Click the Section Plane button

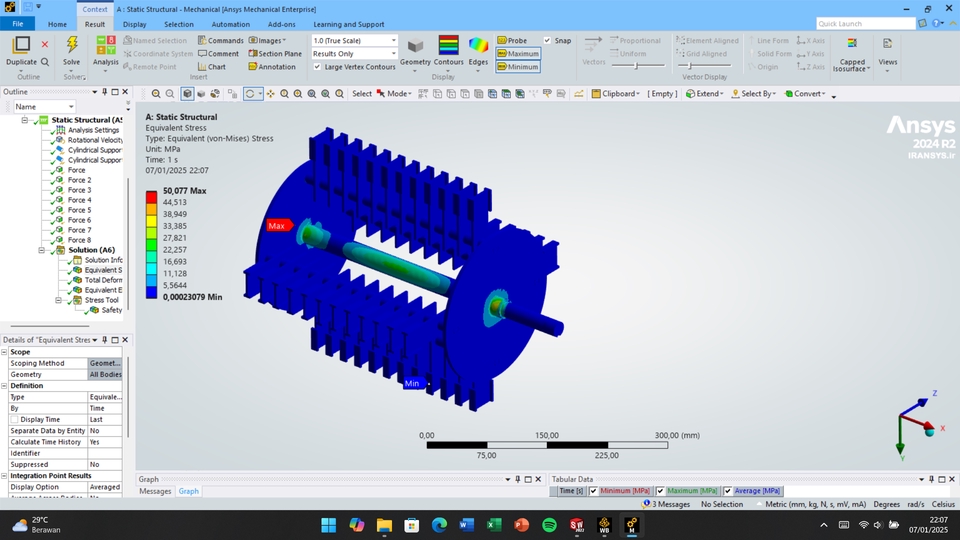(x=275, y=54)
